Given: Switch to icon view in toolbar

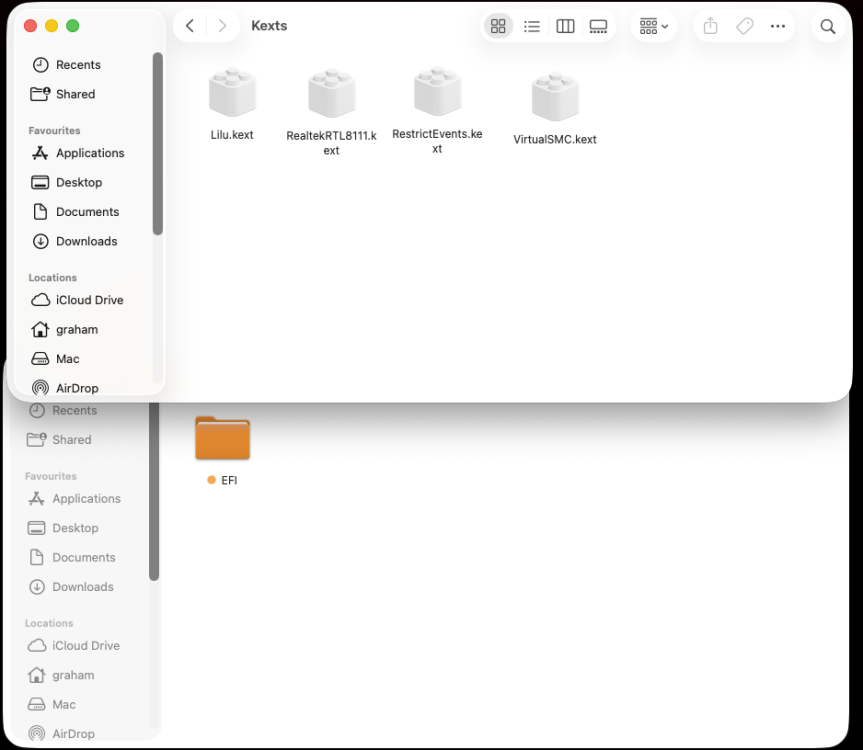Looking at the screenshot, I should (498, 26).
